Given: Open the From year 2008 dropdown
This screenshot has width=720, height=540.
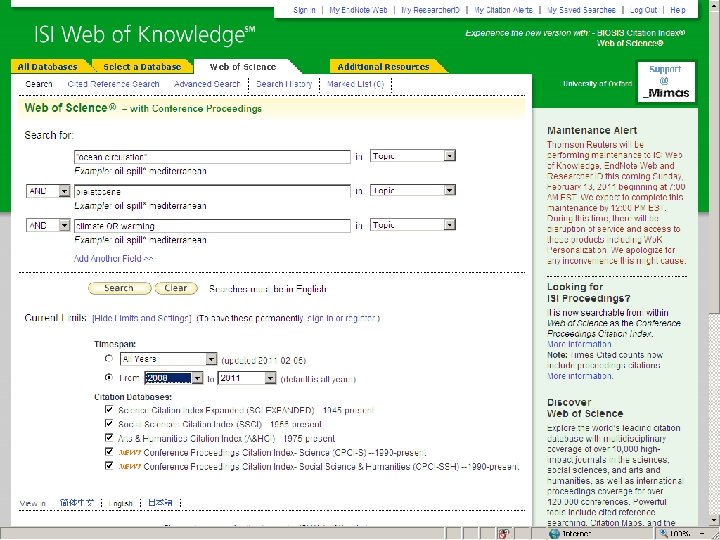Looking at the screenshot, I should click(173, 378).
